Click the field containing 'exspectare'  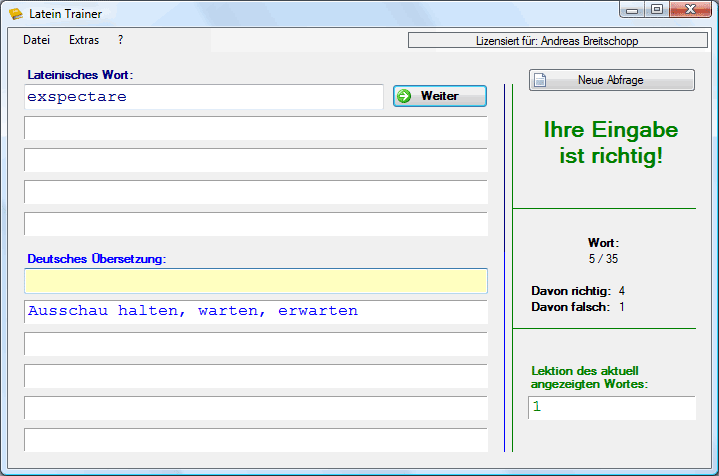204,97
